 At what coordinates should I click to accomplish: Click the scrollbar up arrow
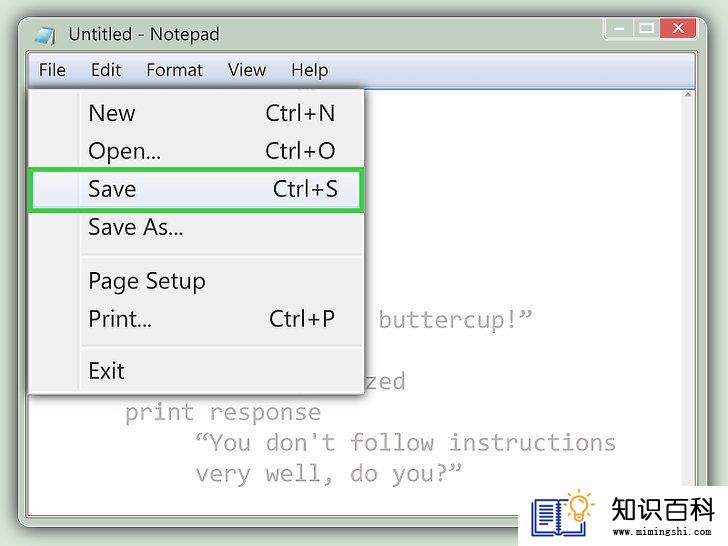coord(688,95)
